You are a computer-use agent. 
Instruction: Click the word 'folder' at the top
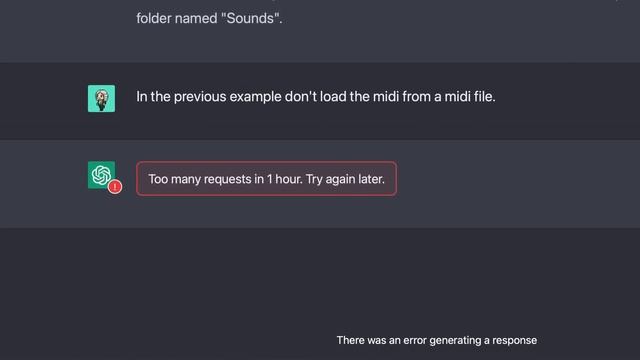click(x=154, y=18)
